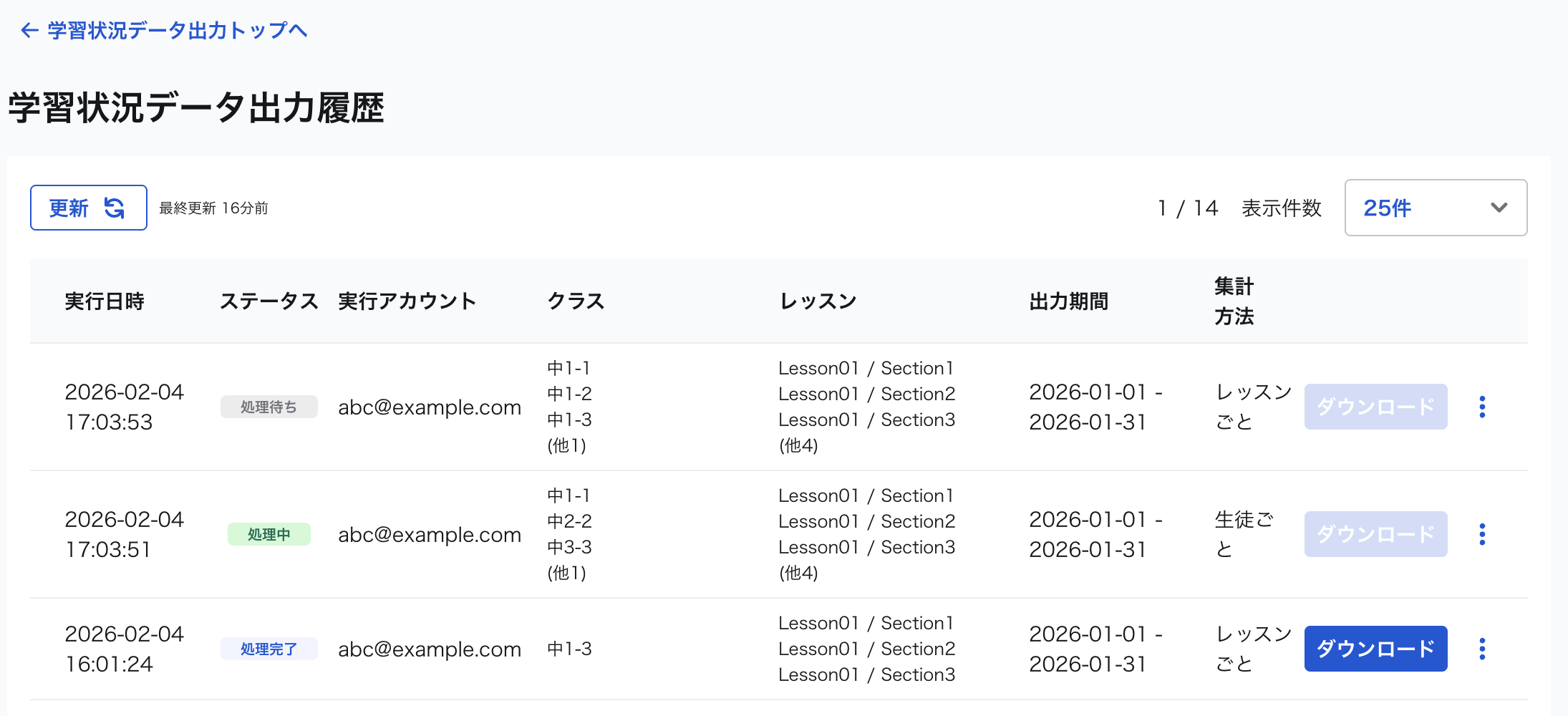Open the kebab menu for the 17:03:53 entry
Image resolution: width=1568 pixels, height=716 pixels.
click(1481, 407)
